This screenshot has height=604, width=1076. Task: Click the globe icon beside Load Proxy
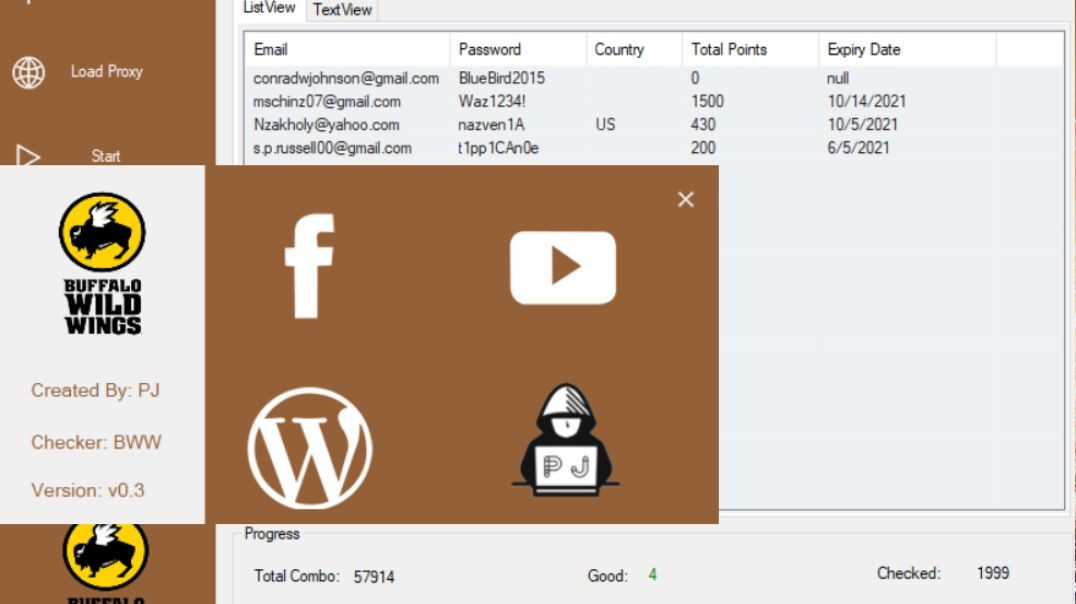[x=29, y=72]
